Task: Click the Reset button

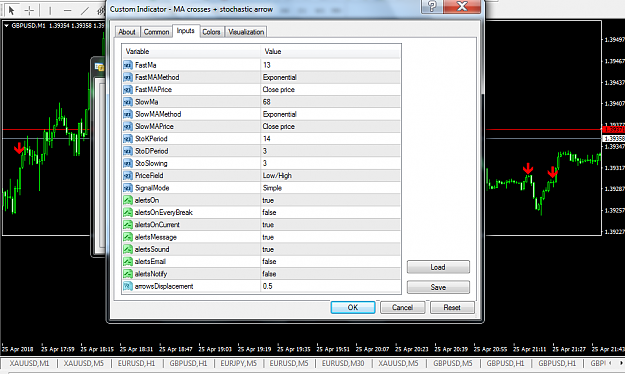Action: coord(452,307)
